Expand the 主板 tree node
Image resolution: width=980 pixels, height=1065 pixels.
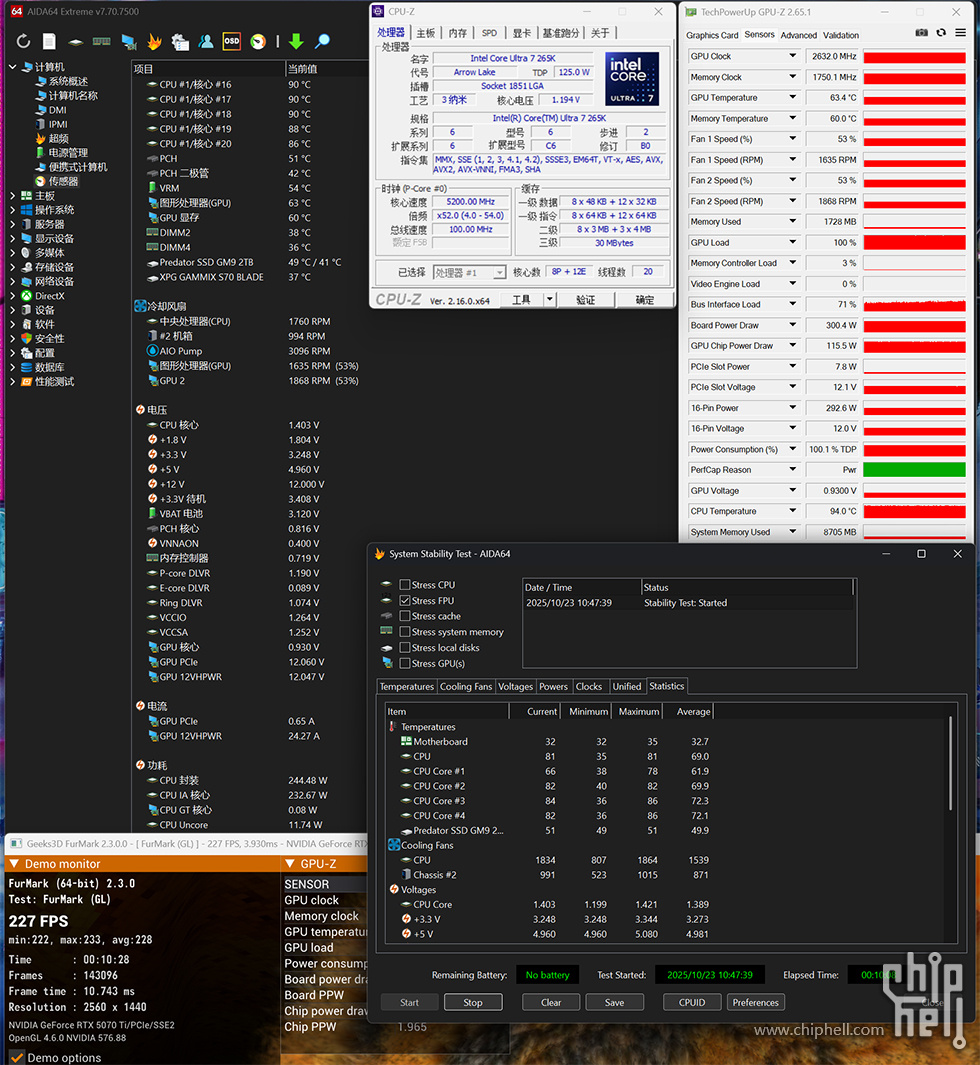[13, 196]
